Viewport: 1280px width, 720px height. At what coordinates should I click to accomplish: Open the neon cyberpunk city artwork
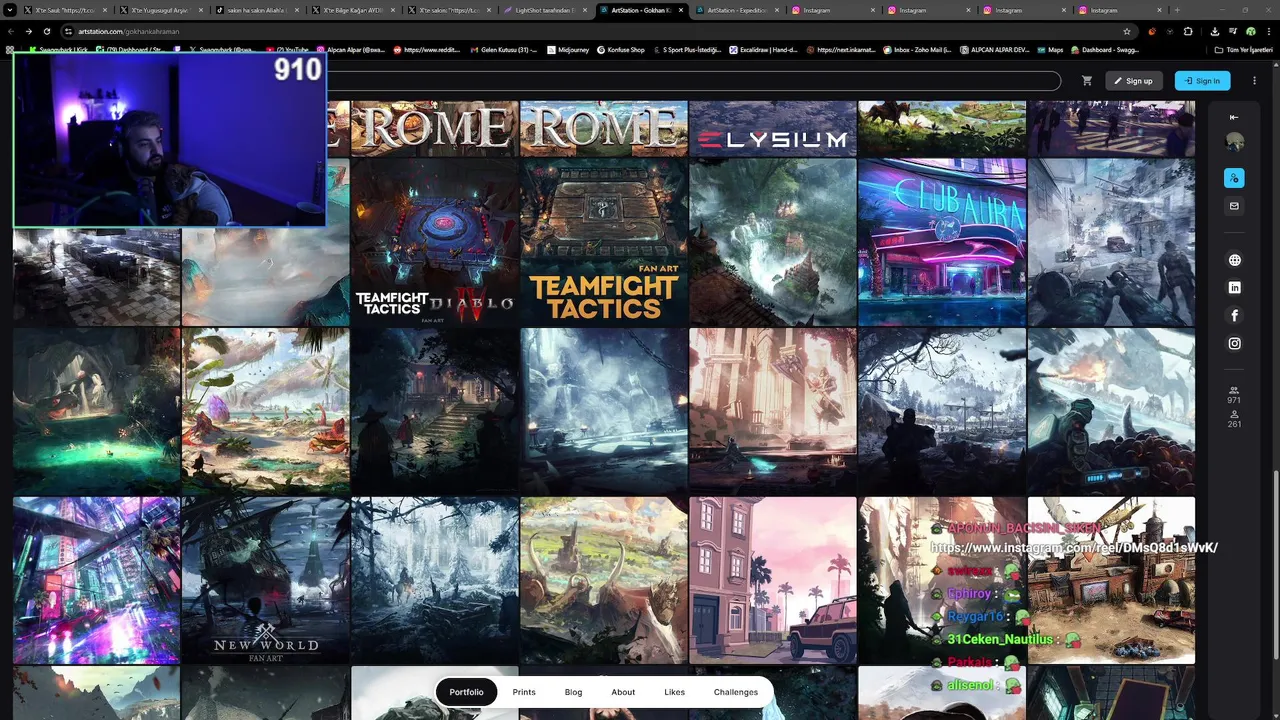coord(97,580)
